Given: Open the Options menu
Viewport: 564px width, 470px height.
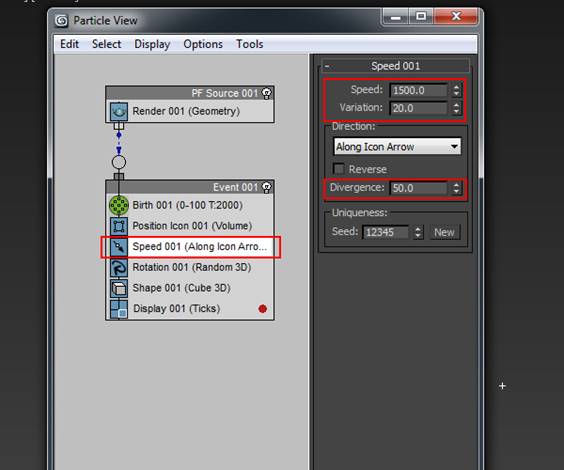Looking at the screenshot, I should 203,44.
